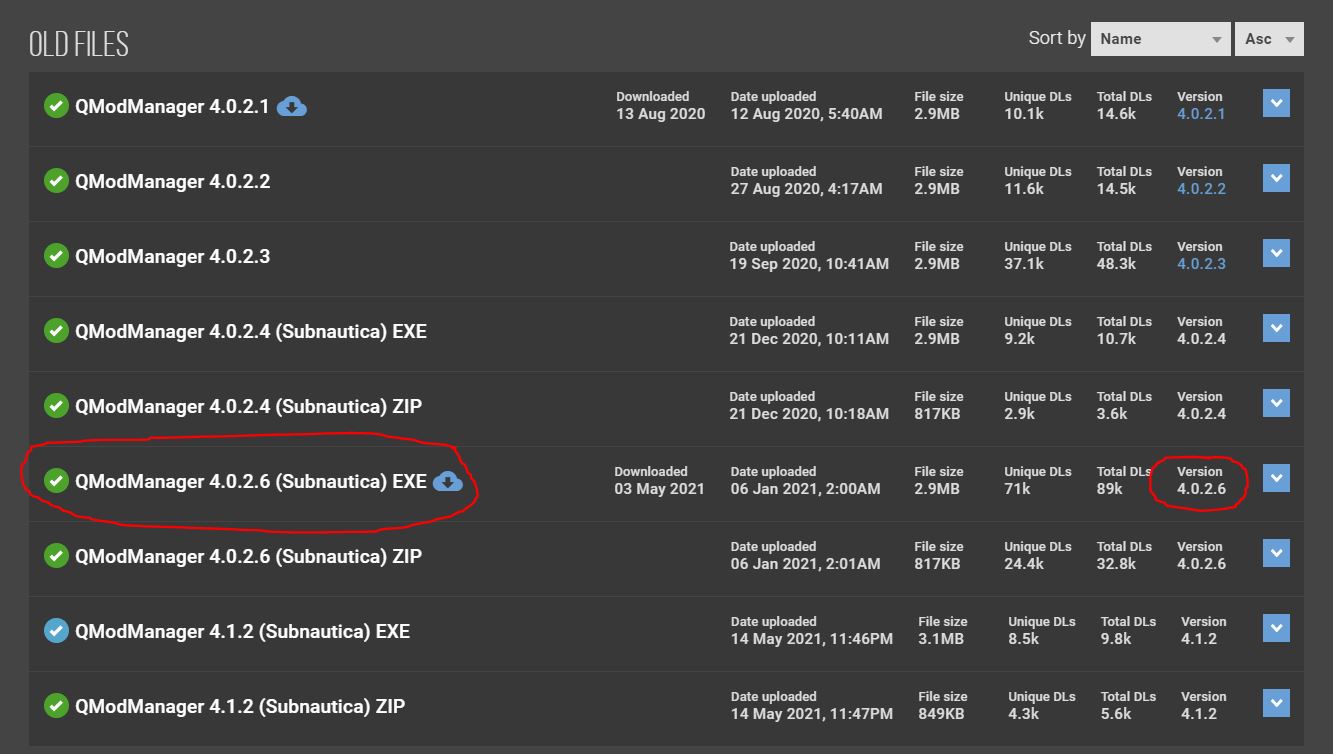Image resolution: width=1333 pixels, height=754 pixels.
Task: Open the Sort by Name dropdown
Action: (1160, 39)
